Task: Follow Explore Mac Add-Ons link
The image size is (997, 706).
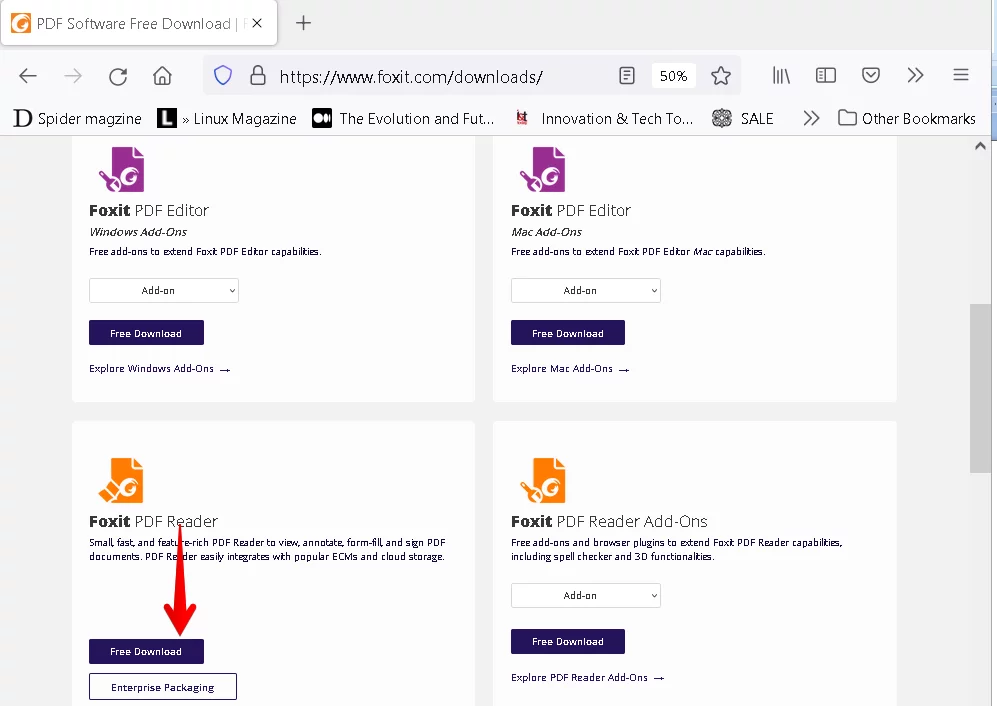Action: point(570,369)
